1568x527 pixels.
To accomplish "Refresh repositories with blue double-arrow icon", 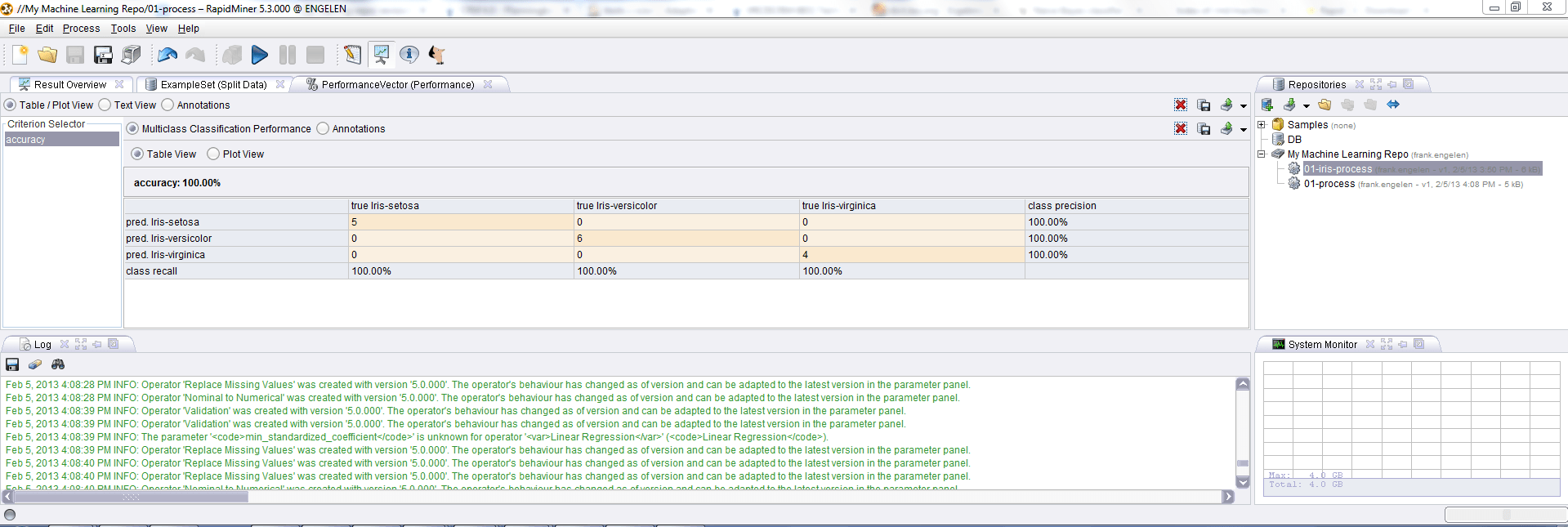I will [1393, 105].
